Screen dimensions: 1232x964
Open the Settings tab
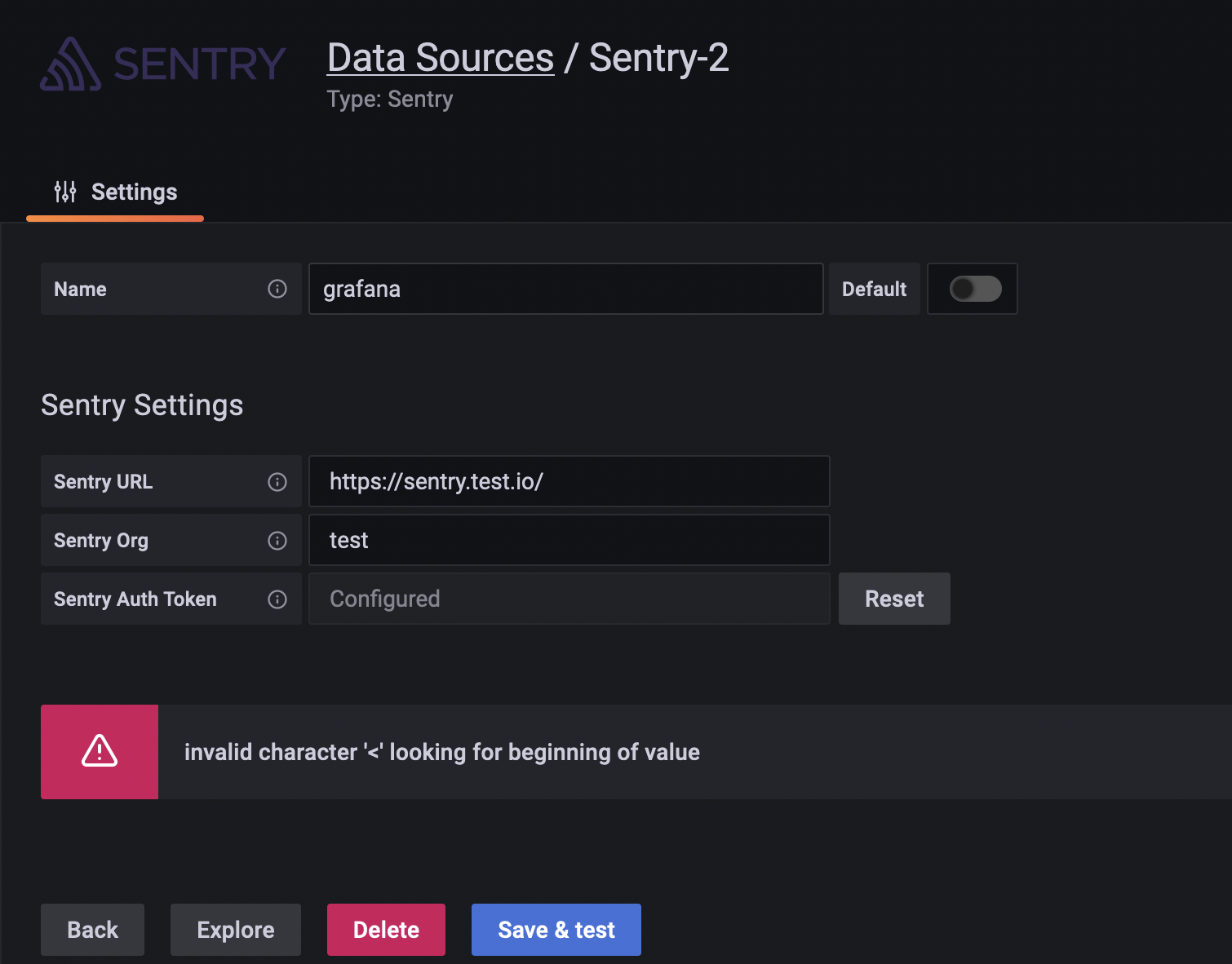[134, 192]
